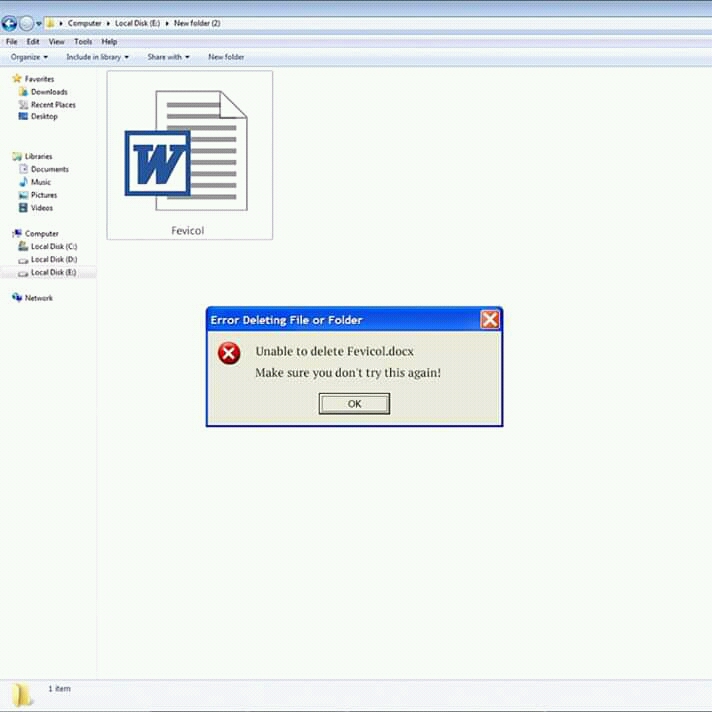Select Favorites in the navigation pane
Viewport: 712px width, 712px height.
click(x=39, y=79)
